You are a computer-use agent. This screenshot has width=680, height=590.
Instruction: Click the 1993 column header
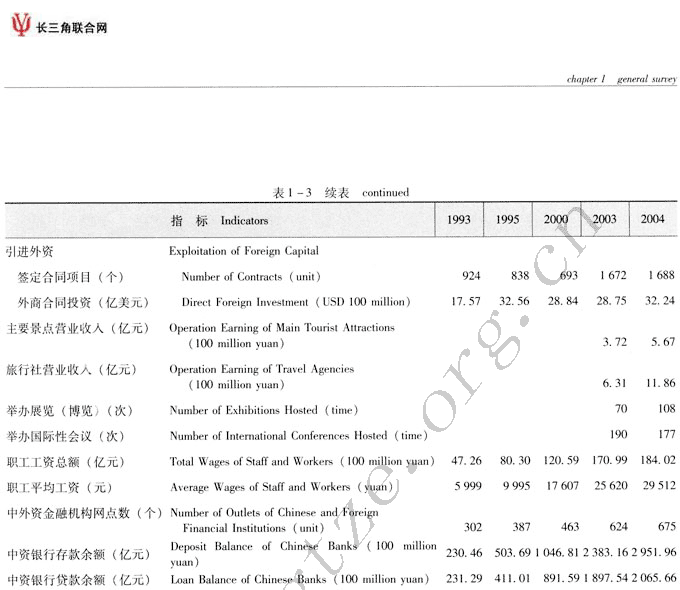459,219
